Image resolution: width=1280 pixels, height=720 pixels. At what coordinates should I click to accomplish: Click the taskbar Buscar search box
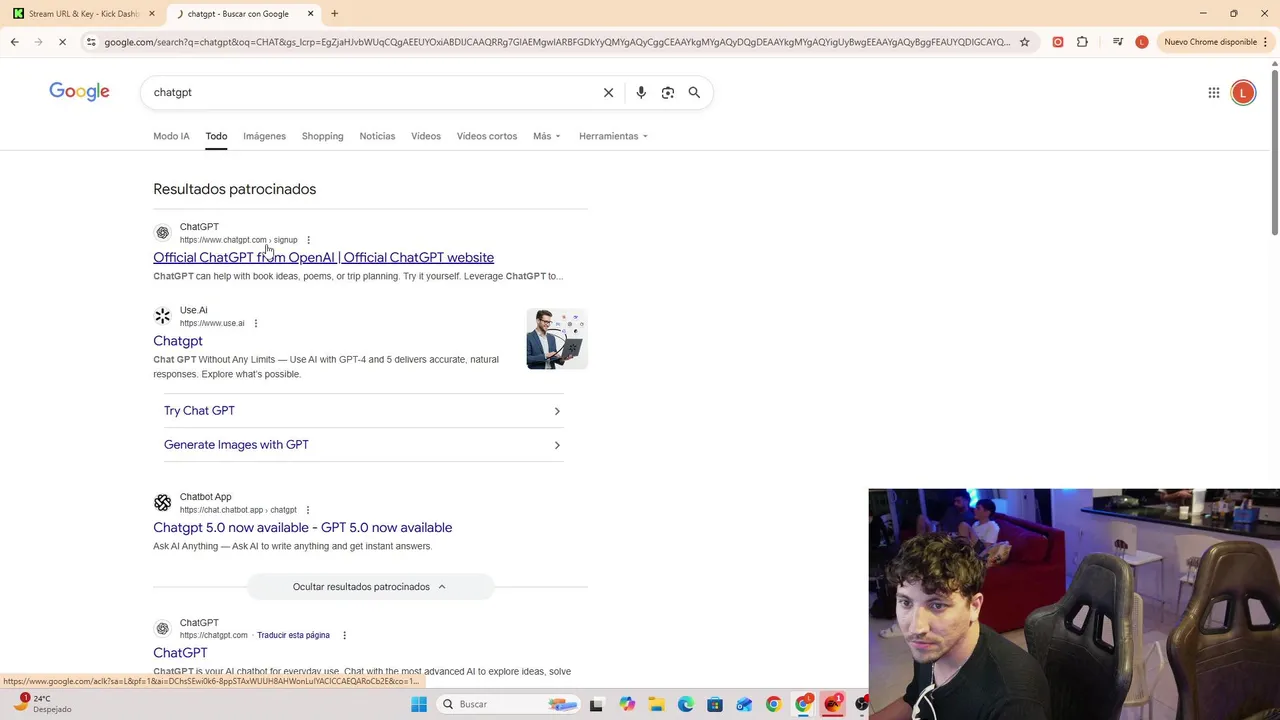[510, 705]
